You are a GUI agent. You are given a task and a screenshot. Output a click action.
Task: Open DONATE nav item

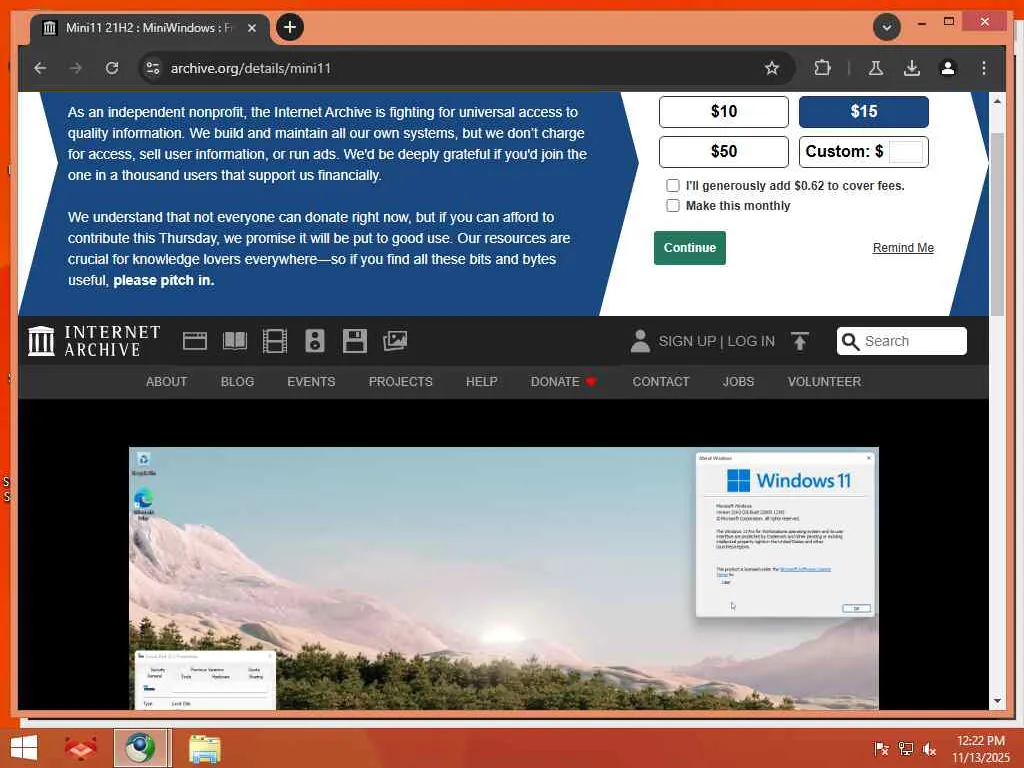pyautogui.click(x=564, y=381)
